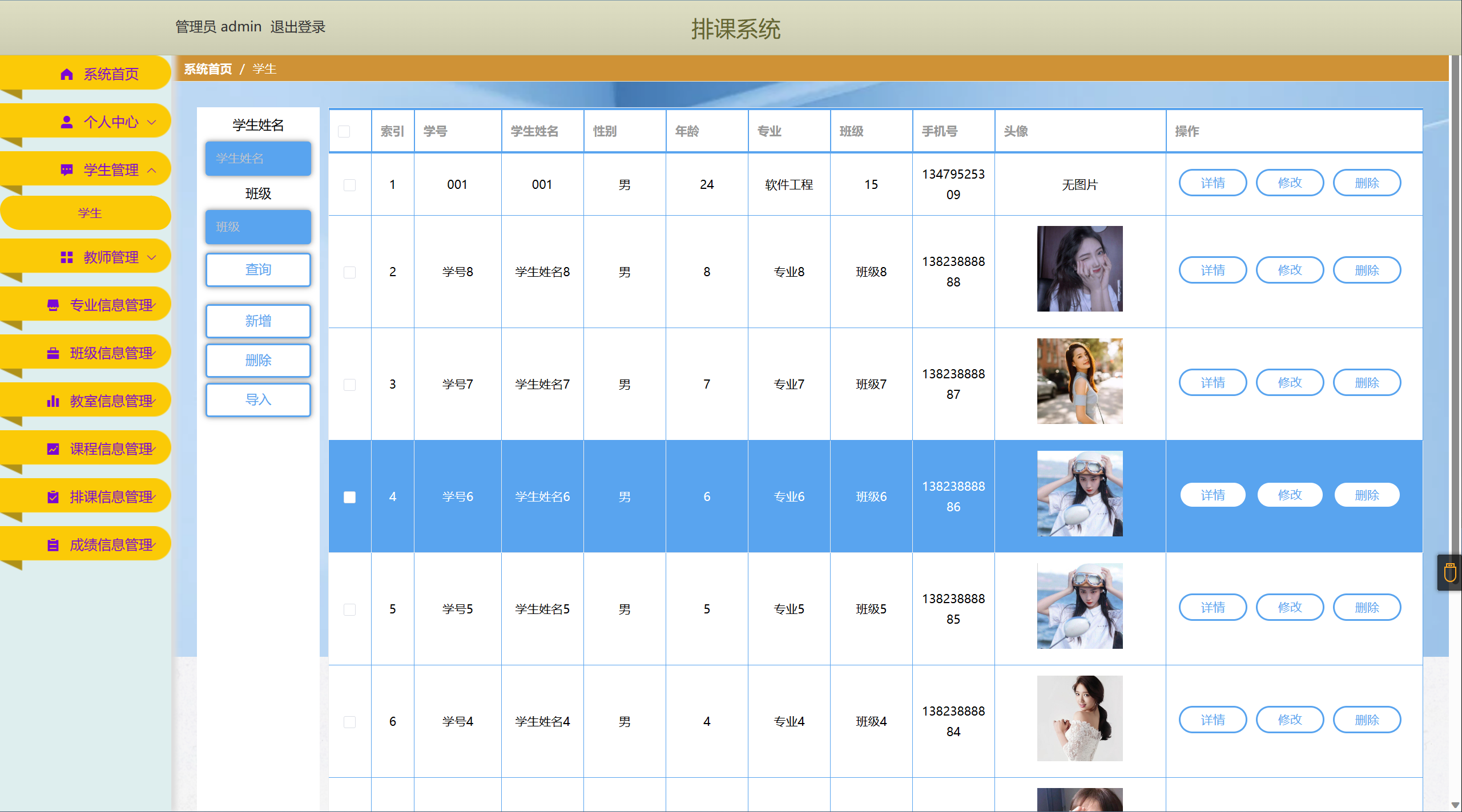Click the avatar photo of 学生姓名8
The height and width of the screenshot is (812, 1462).
point(1080,269)
